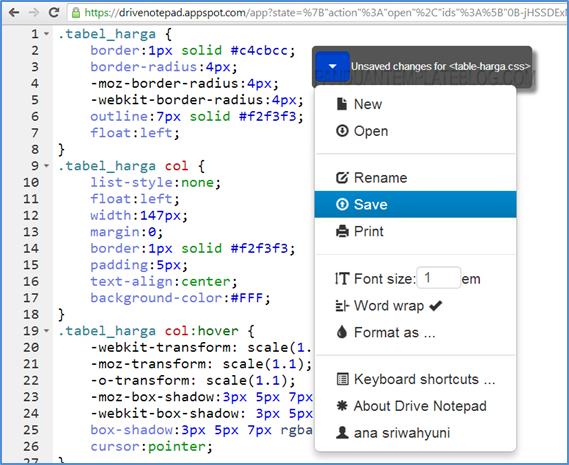
Task: Click the Word wrap icon
Action: point(342,306)
